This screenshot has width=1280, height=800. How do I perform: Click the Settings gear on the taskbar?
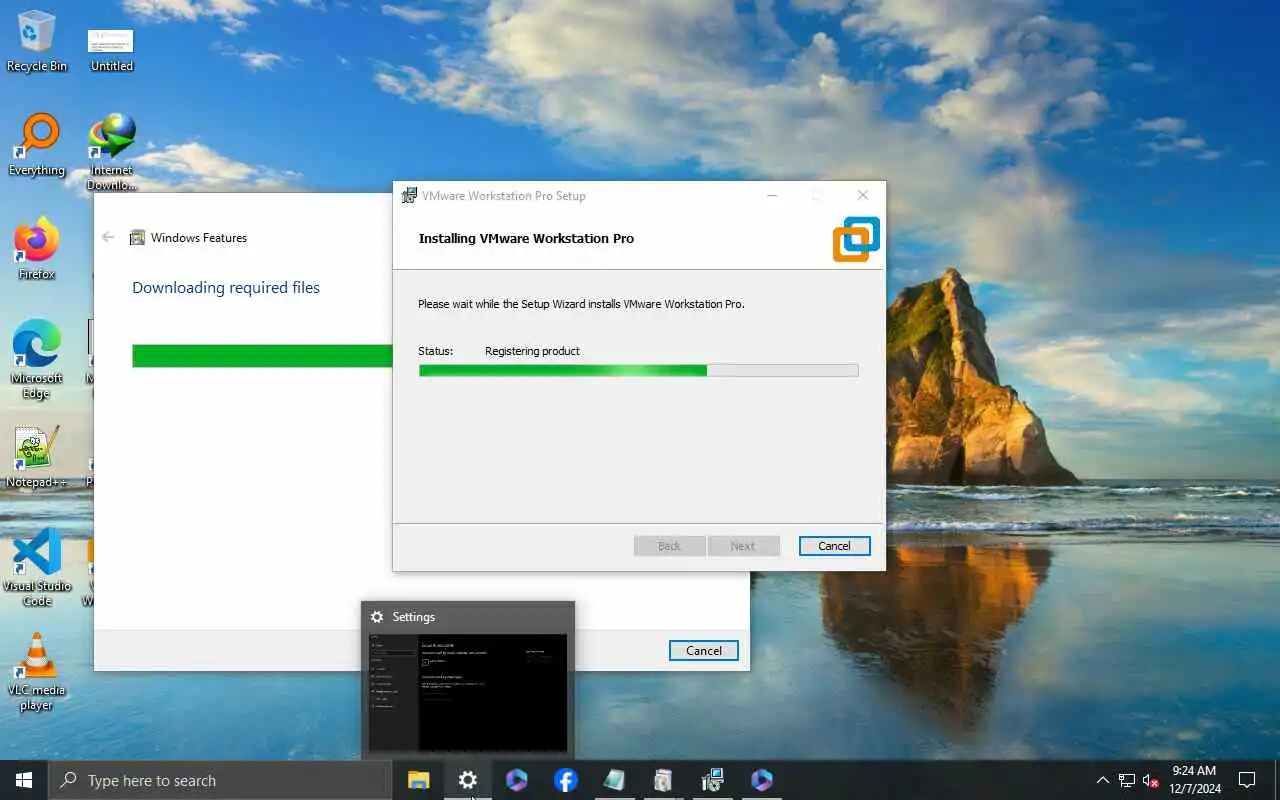click(x=467, y=780)
